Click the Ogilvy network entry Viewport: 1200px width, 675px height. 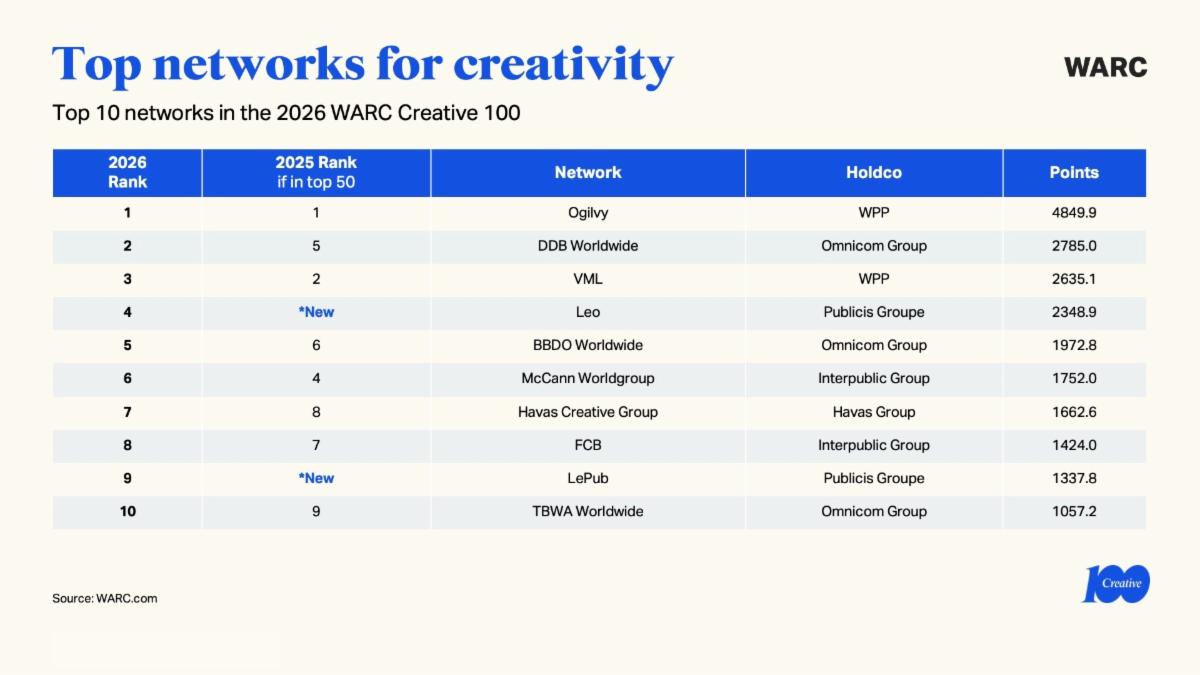point(587,212)
